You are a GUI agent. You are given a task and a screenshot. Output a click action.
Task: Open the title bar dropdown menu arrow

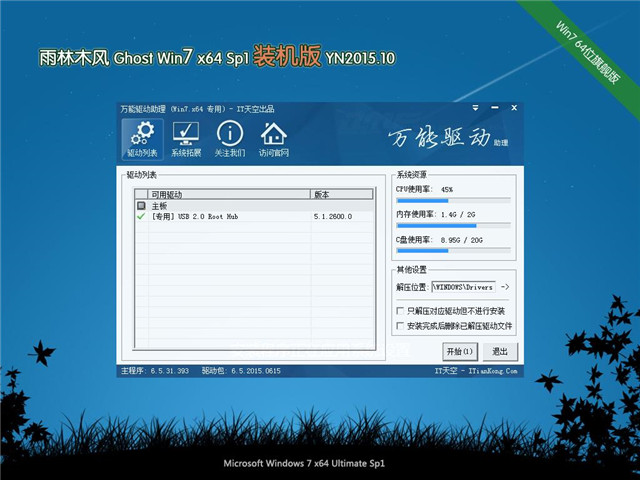[x=475, y=108]
